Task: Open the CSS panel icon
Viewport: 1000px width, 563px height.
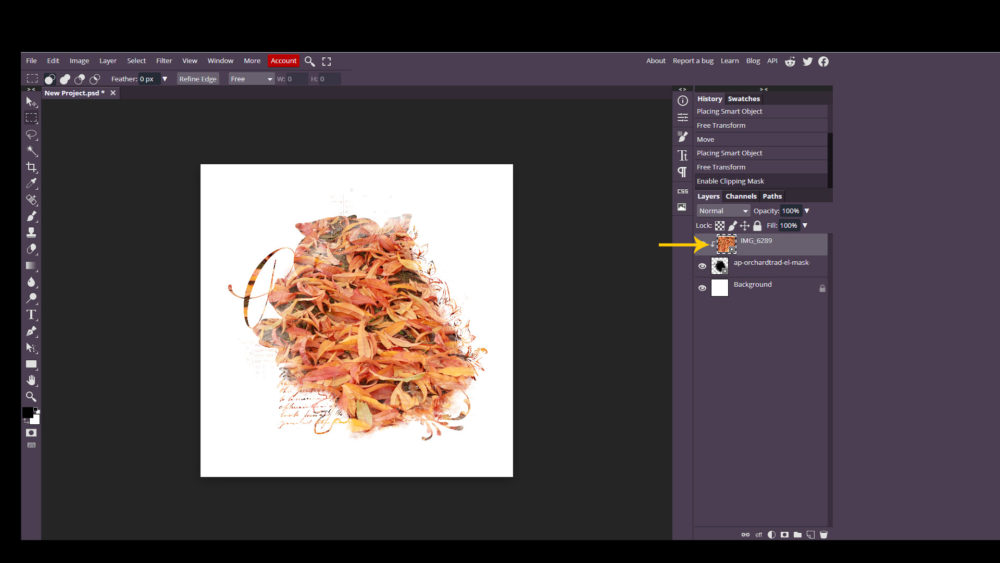Action: tap(682, 191)
